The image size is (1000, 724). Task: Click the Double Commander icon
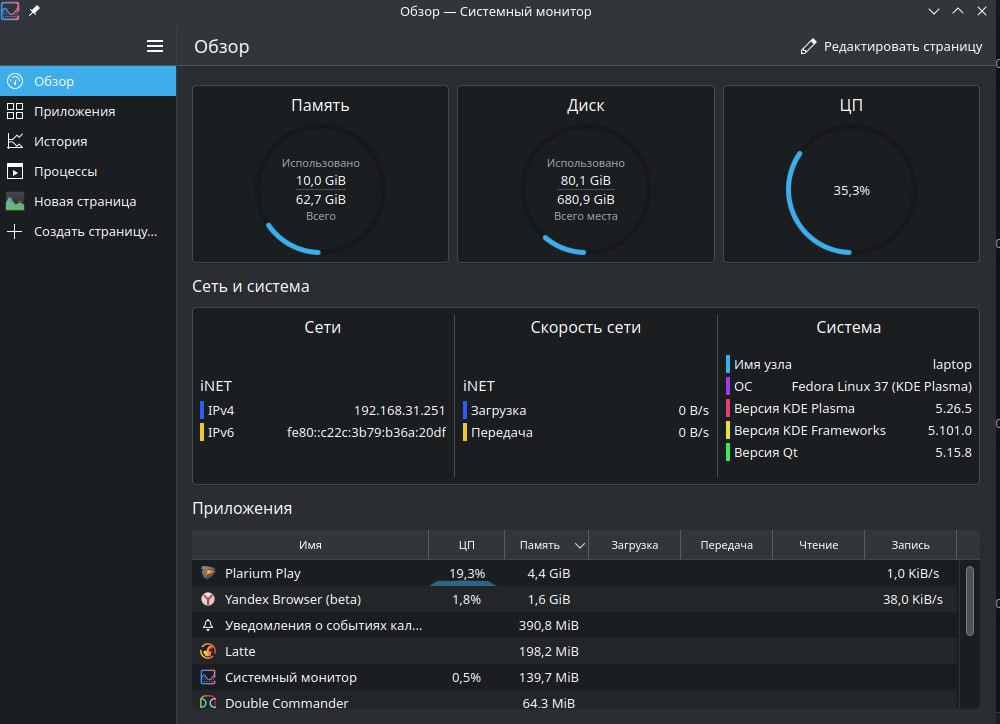click(x=208, y=702)
